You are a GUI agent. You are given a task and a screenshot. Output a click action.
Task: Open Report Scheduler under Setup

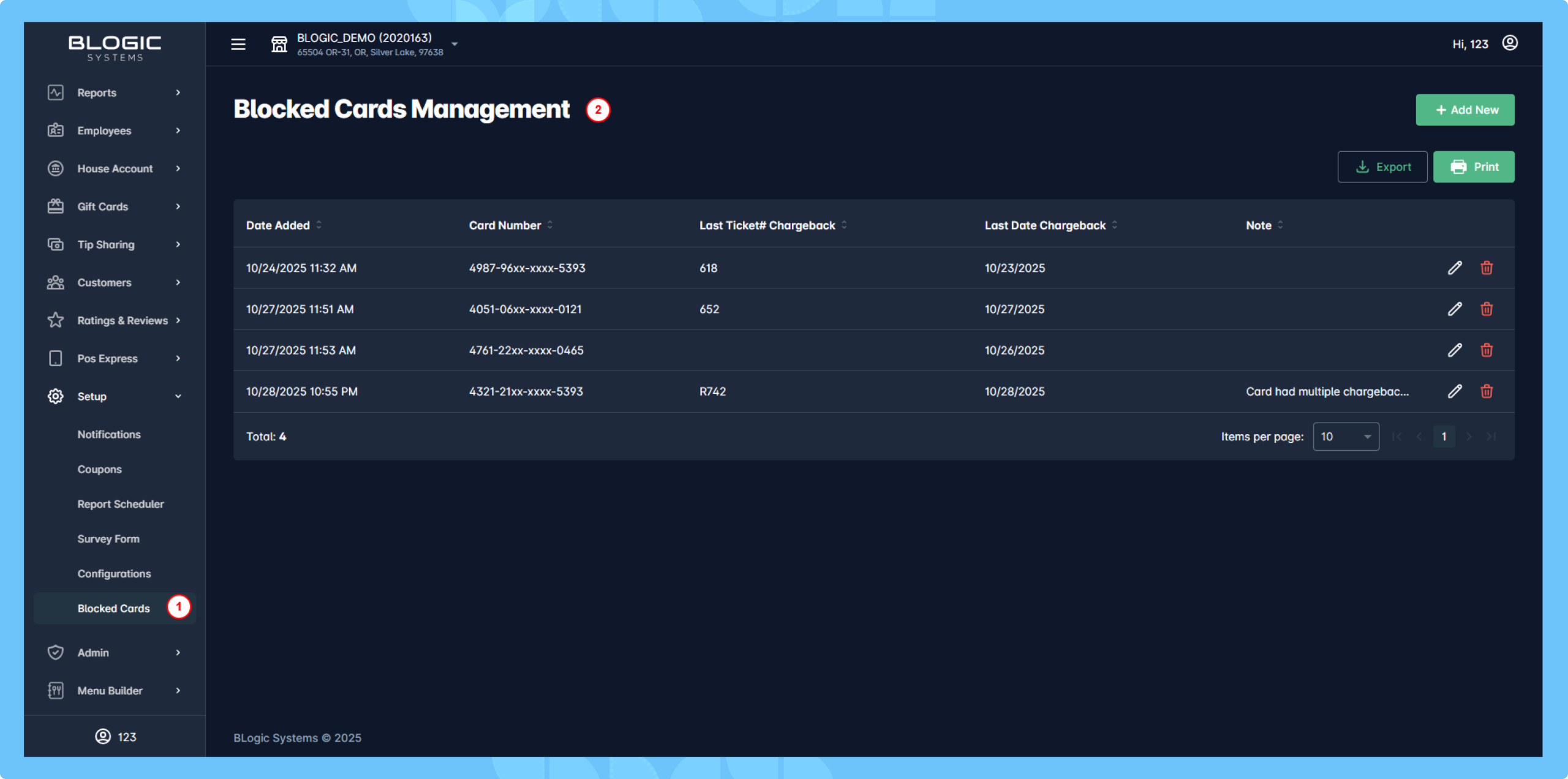tap(121, 504)
